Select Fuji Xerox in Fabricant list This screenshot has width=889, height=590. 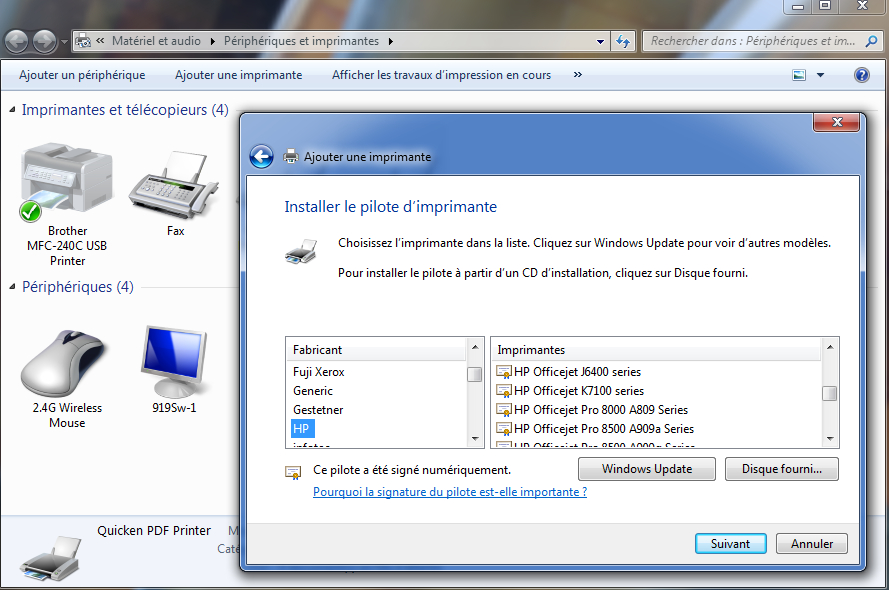click(319, 372)
